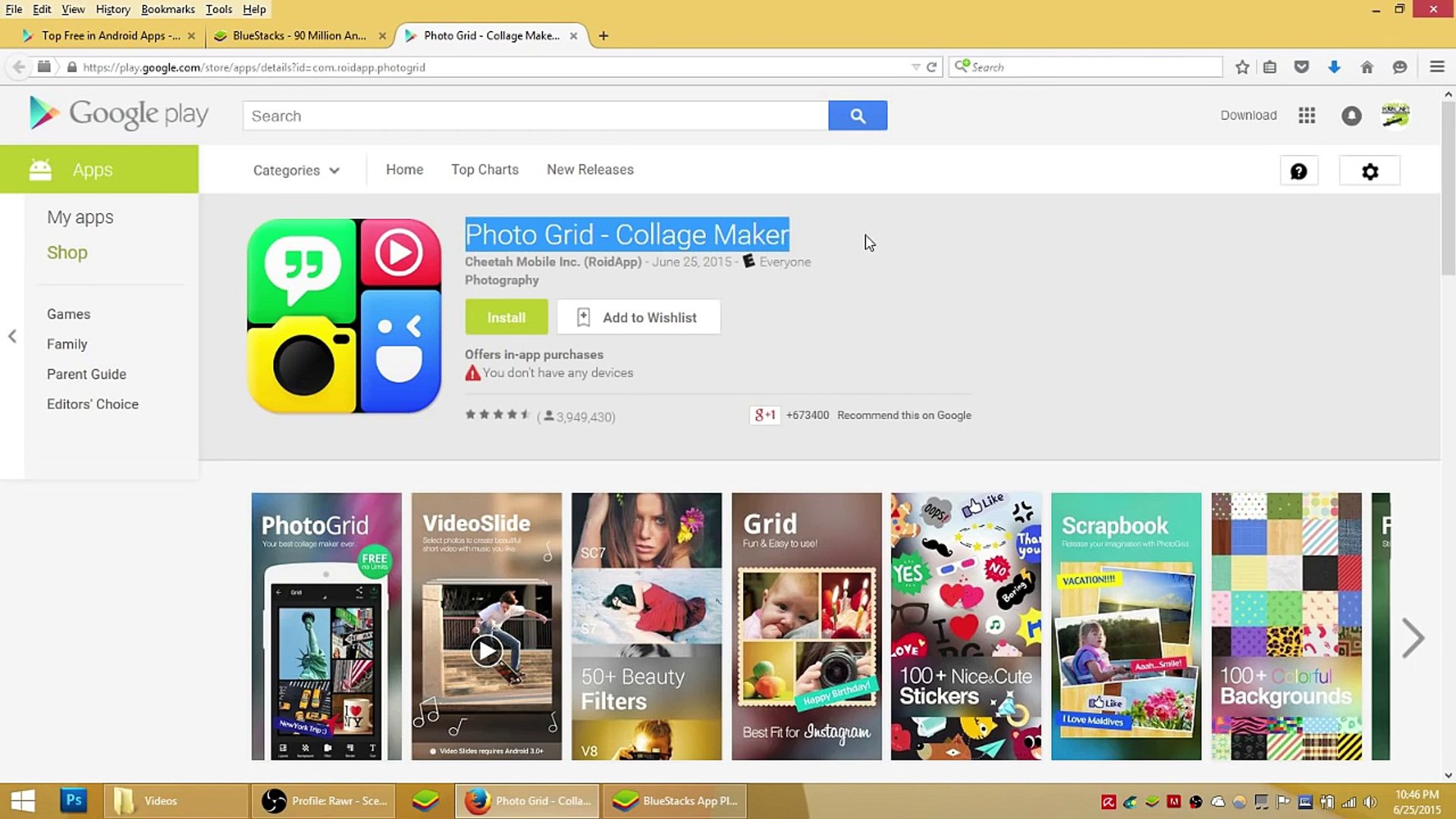
Task: Click the green Install button
Action: pos(506,317)
